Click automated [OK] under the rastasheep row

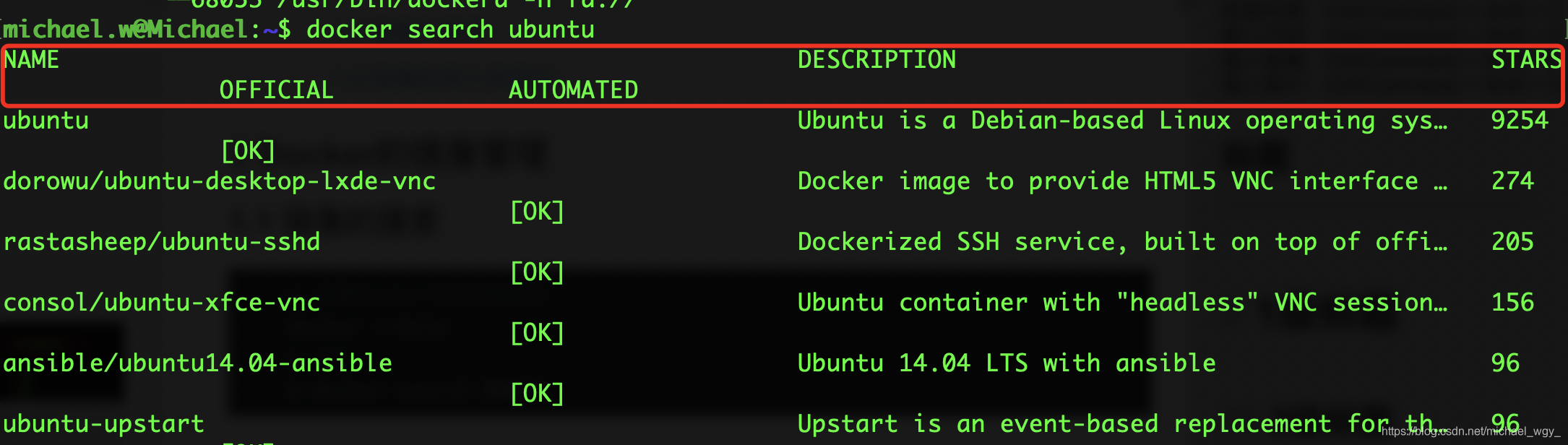(537, 272)
